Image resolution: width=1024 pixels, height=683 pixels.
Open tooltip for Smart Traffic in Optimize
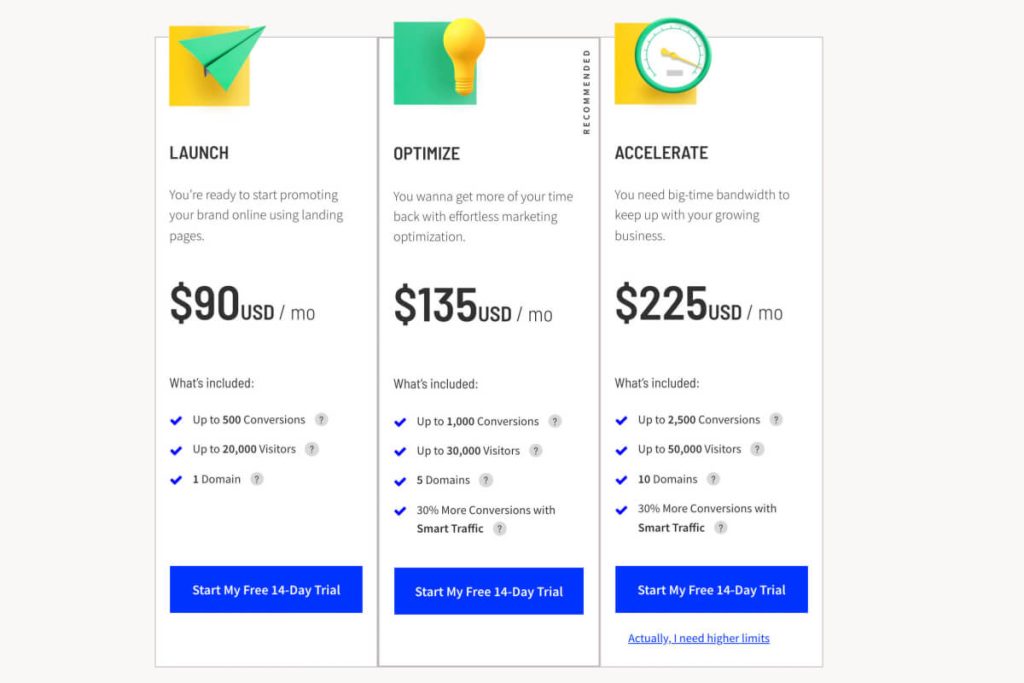point(498,528)
